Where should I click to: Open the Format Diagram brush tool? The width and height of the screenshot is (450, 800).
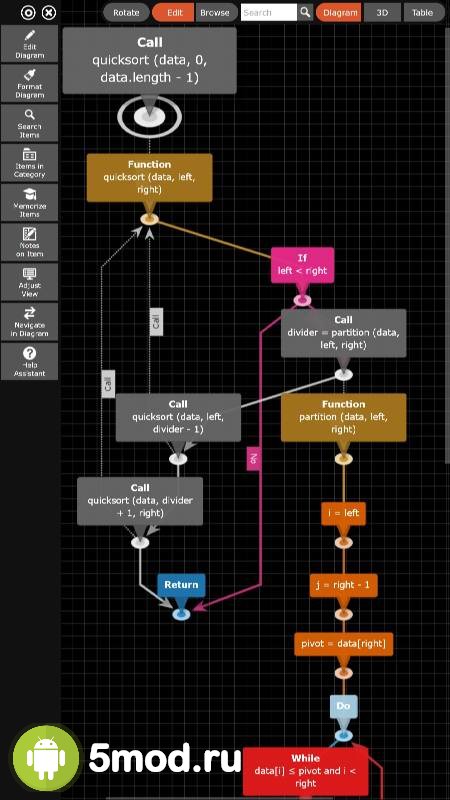30,83
